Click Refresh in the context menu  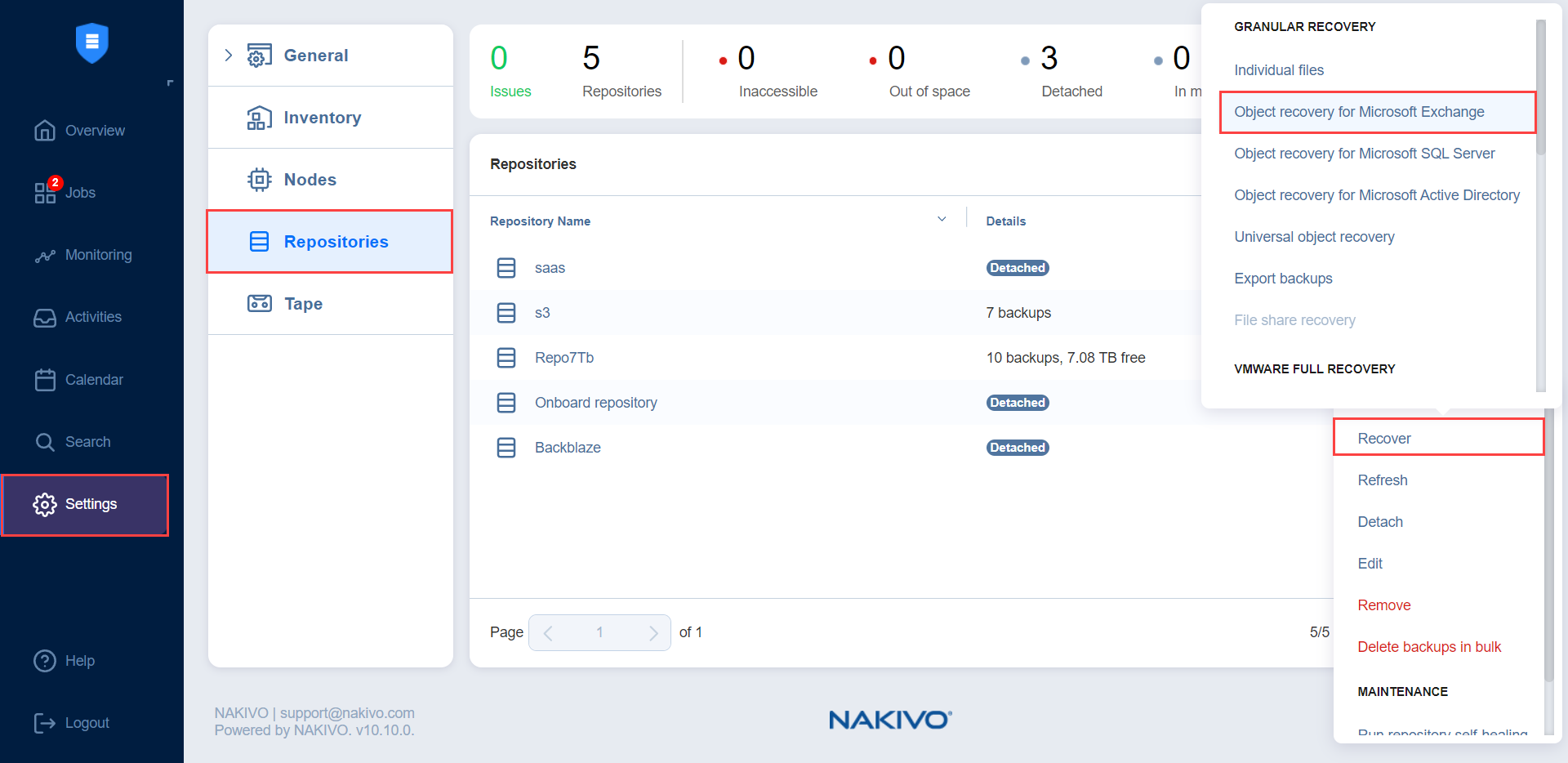[x=1382, y=480]
